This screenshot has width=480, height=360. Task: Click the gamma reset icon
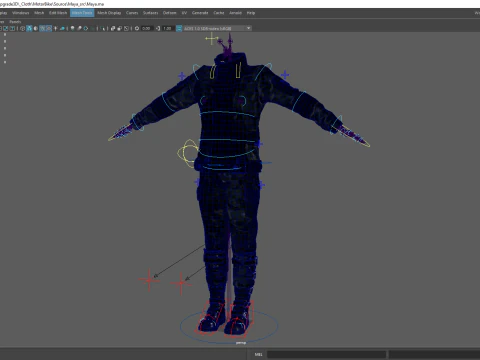pos(158,28)
